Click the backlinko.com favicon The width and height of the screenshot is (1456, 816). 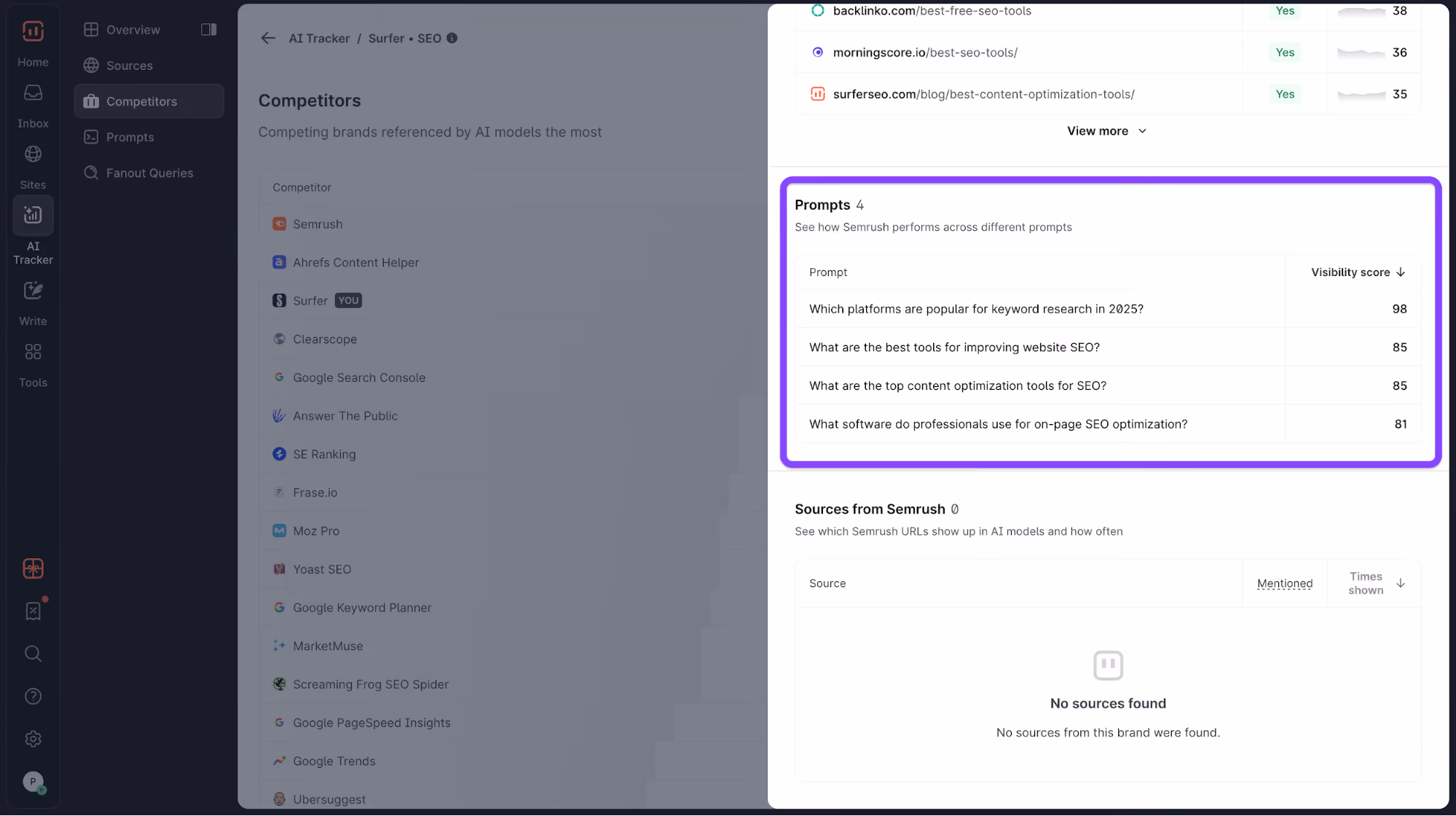(x=818, y=11)
